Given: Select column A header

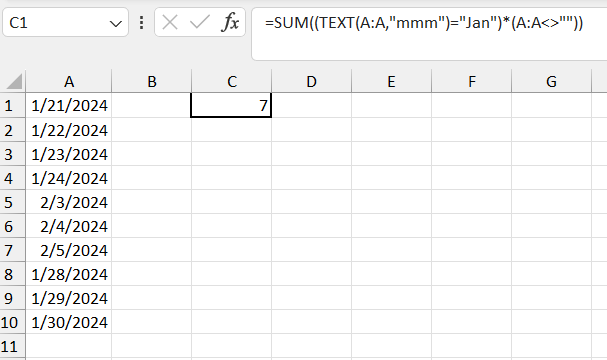Looking at the screenshot, I should 69,81.
